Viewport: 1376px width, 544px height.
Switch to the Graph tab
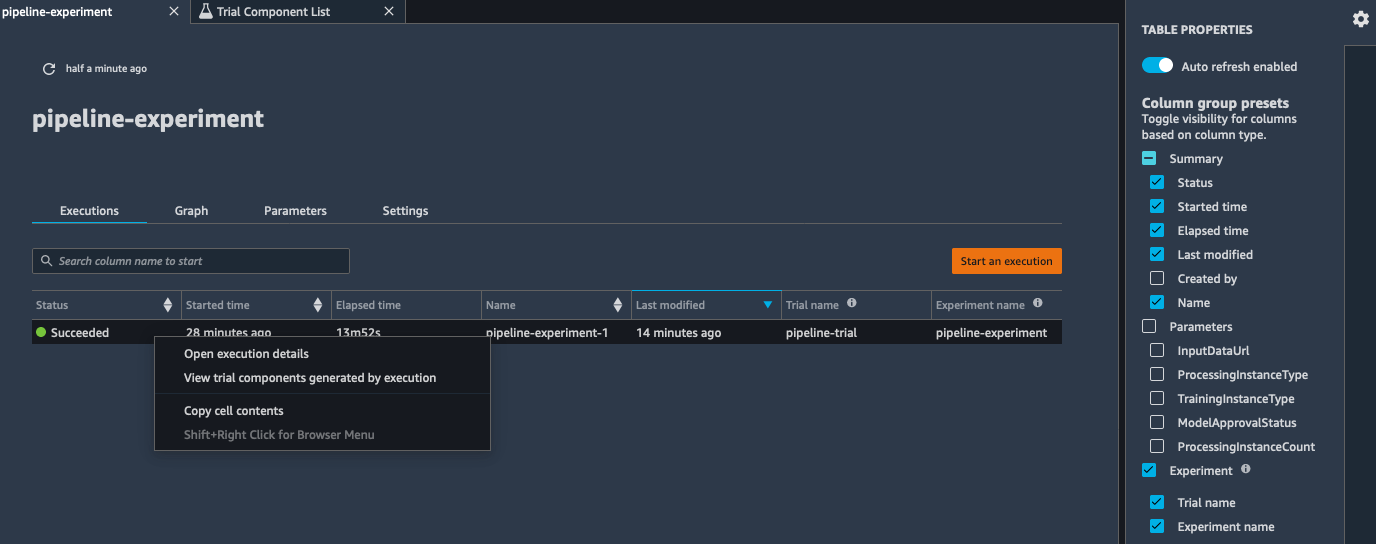pos(191,211)
